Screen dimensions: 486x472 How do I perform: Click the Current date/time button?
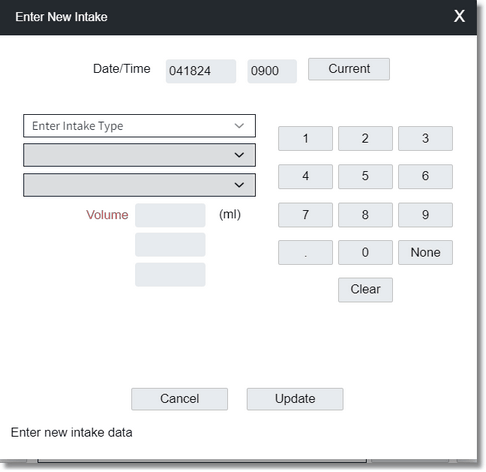[x=349, y=69]
